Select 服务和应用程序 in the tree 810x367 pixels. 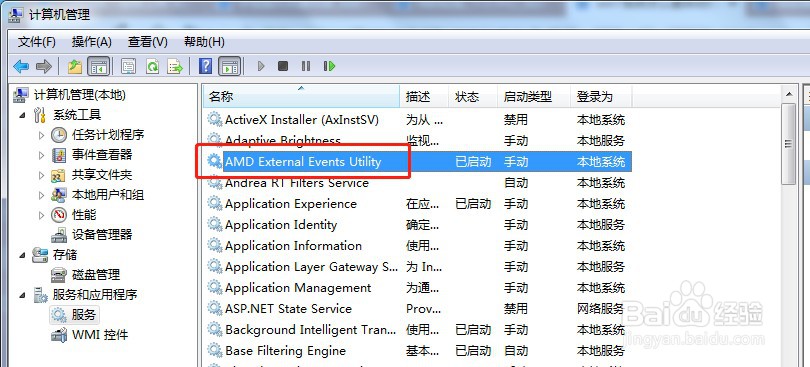click(x=95, y=295)
